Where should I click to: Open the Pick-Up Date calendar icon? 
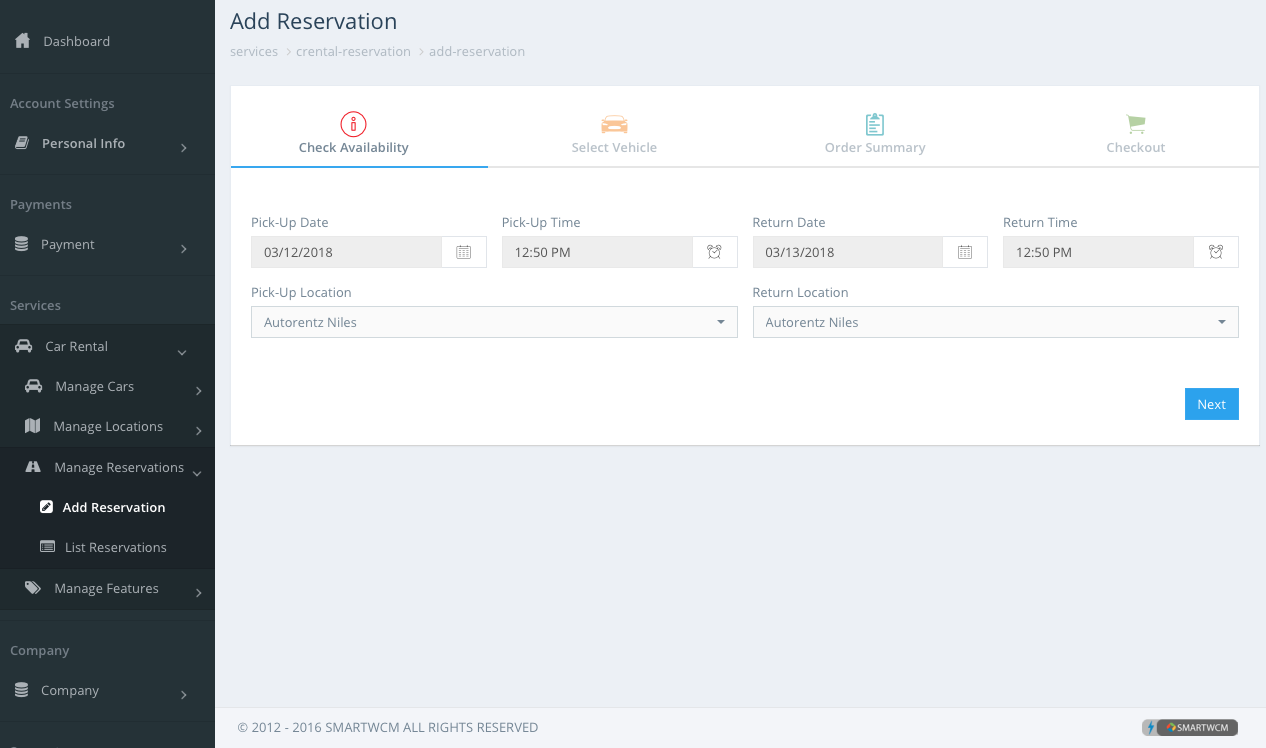464,252
